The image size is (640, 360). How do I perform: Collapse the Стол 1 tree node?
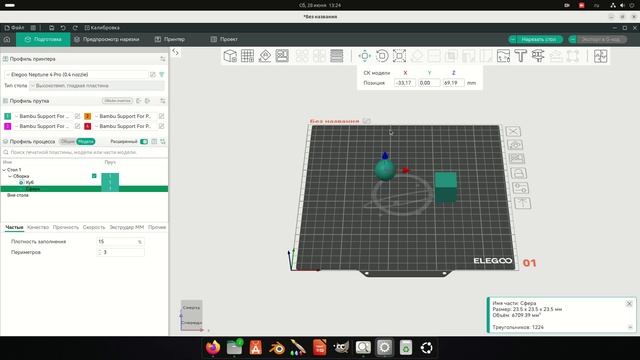coord(4,170)
